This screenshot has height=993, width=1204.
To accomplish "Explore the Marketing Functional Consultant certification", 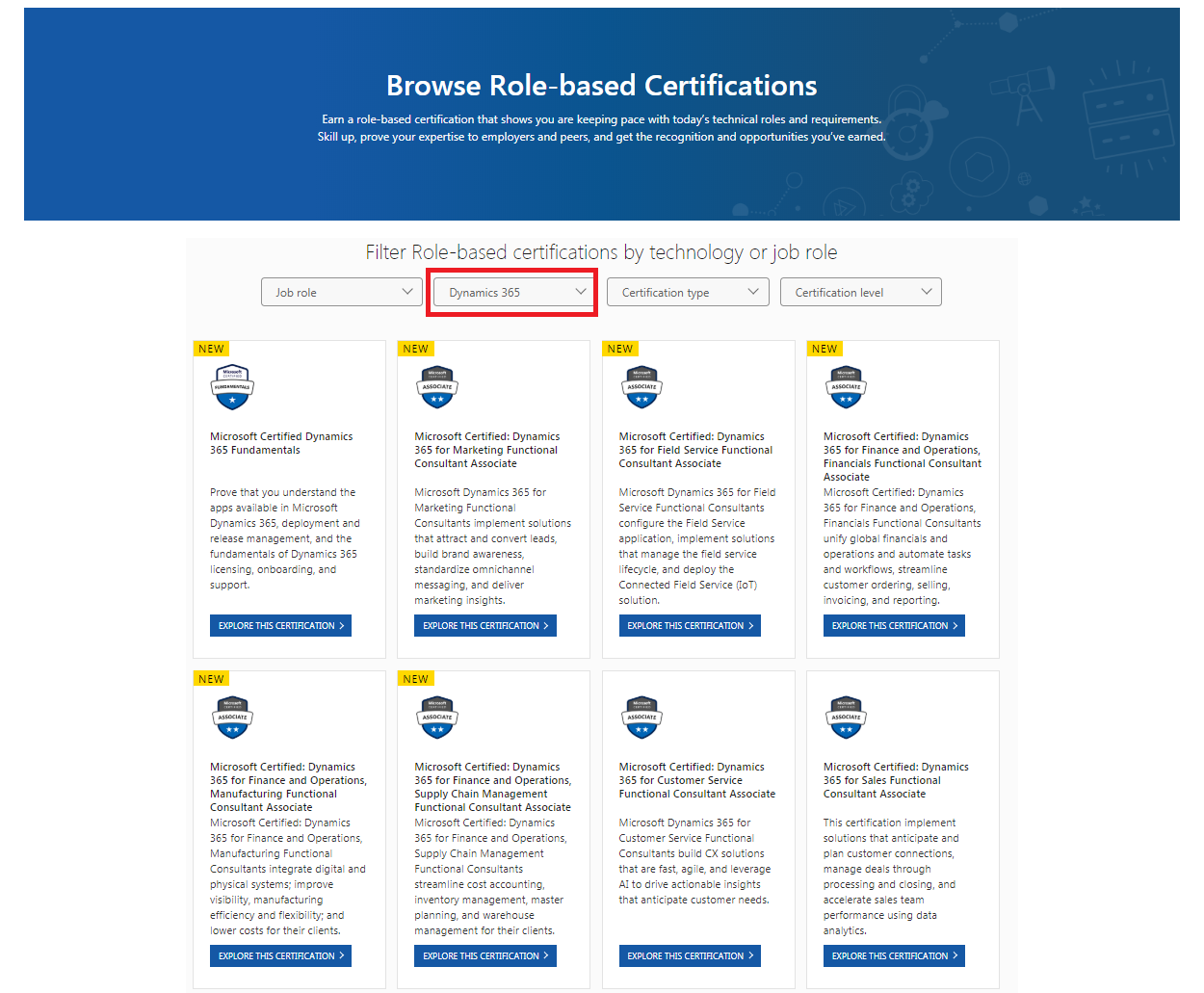I will point(484,626).
